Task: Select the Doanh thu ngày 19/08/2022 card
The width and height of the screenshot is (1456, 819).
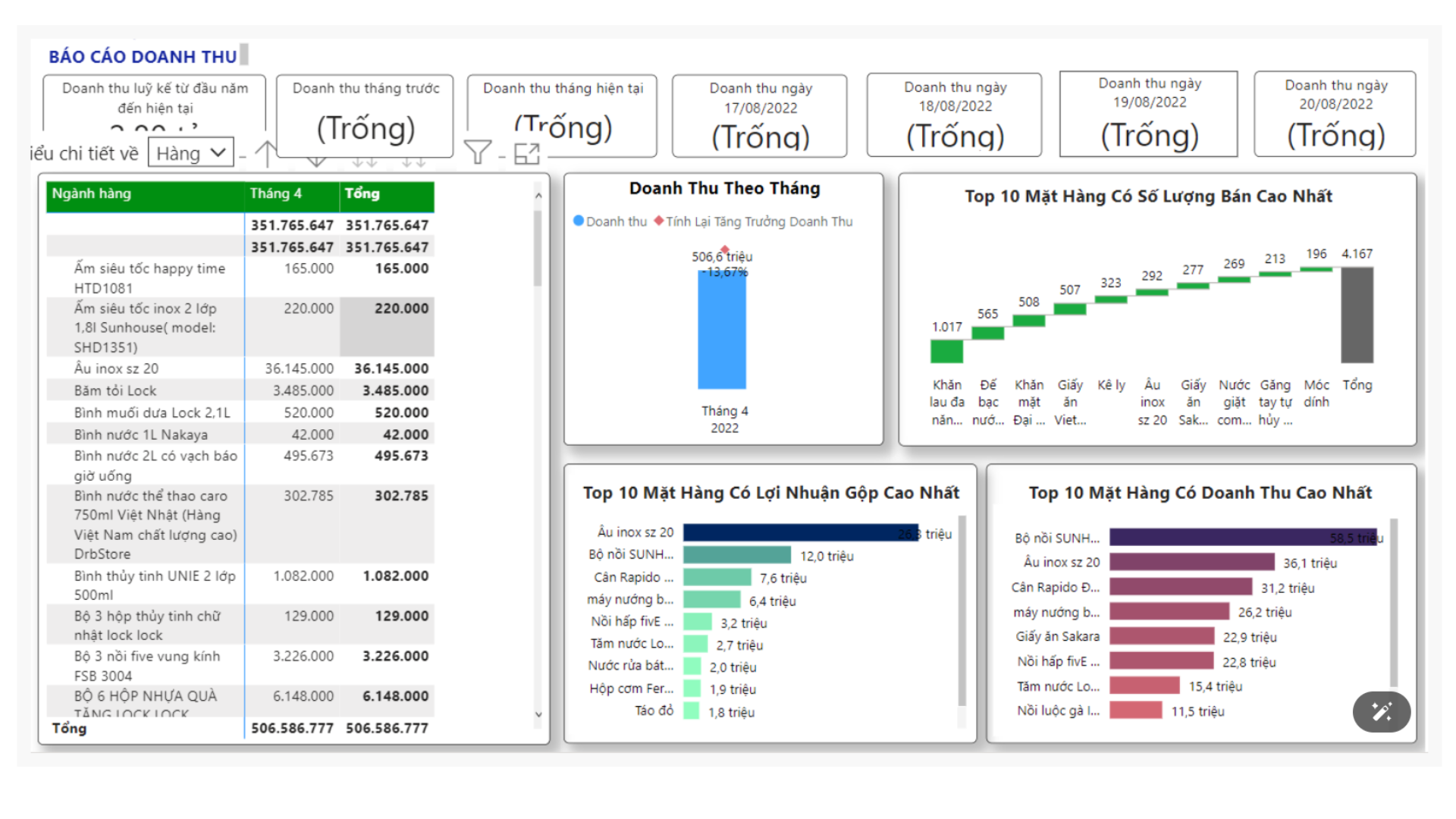Action: coord(1149,114)
